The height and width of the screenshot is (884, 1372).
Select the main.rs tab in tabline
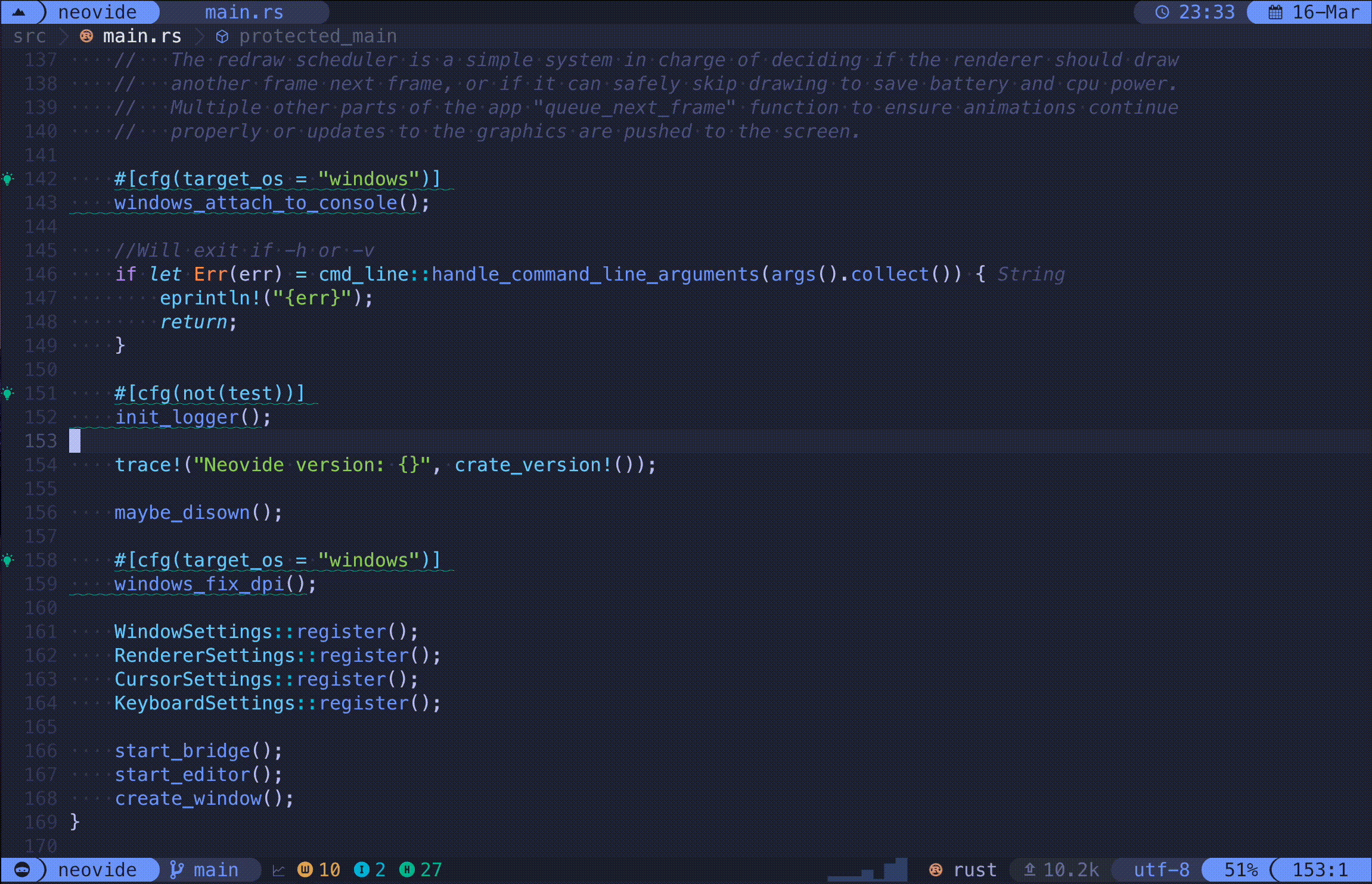click(x=244, y=12)
